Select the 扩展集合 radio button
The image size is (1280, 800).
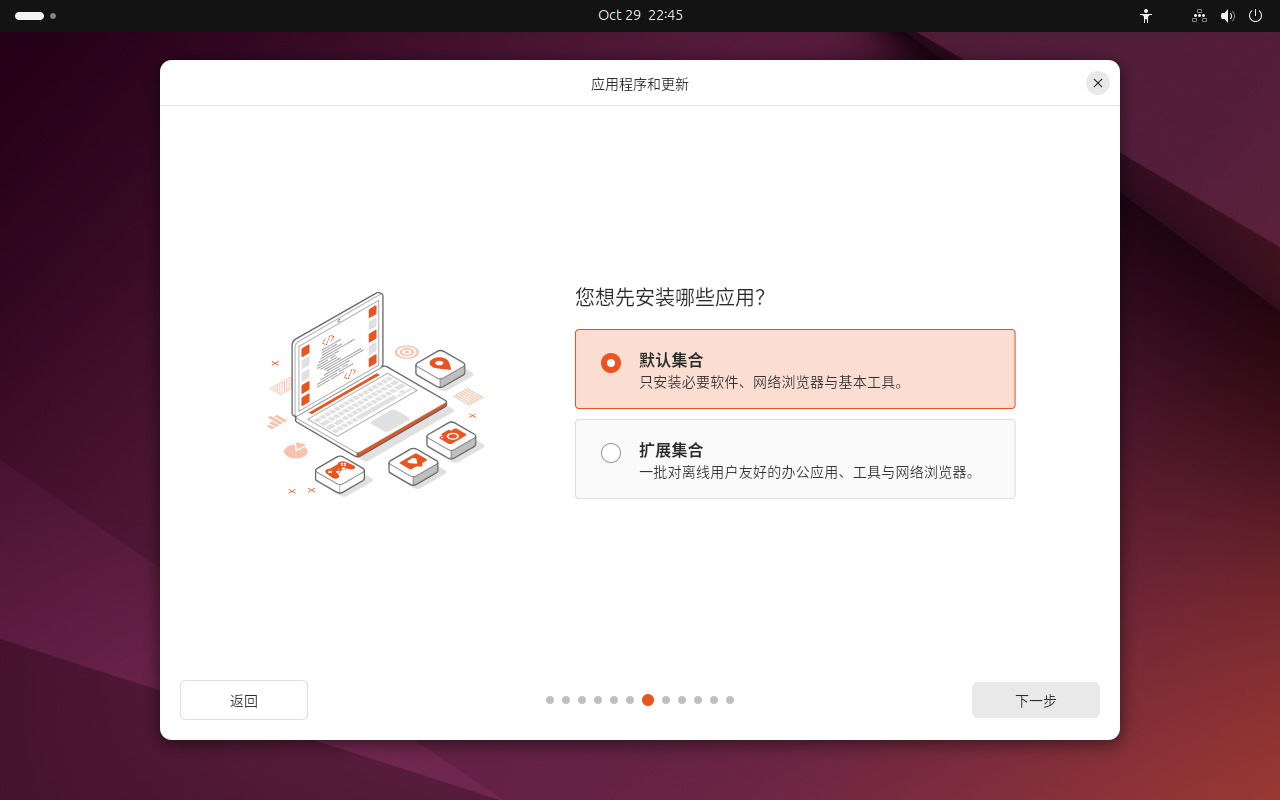pyautogui.click(x=611, y=453)
